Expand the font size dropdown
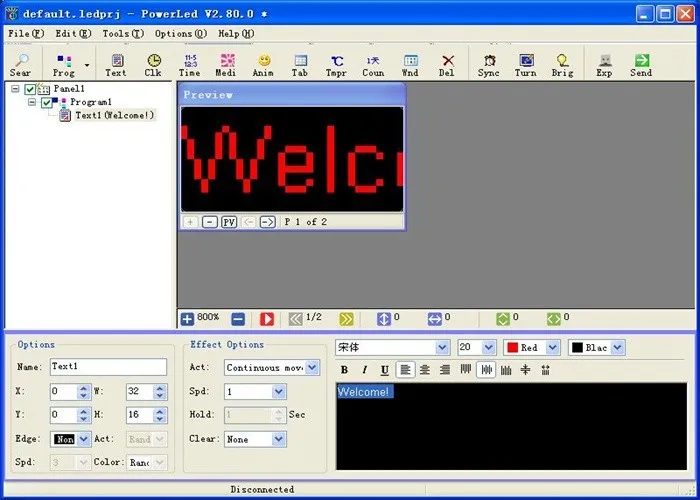This screenshot has height=500, width=700. click(x=488, y=347)
